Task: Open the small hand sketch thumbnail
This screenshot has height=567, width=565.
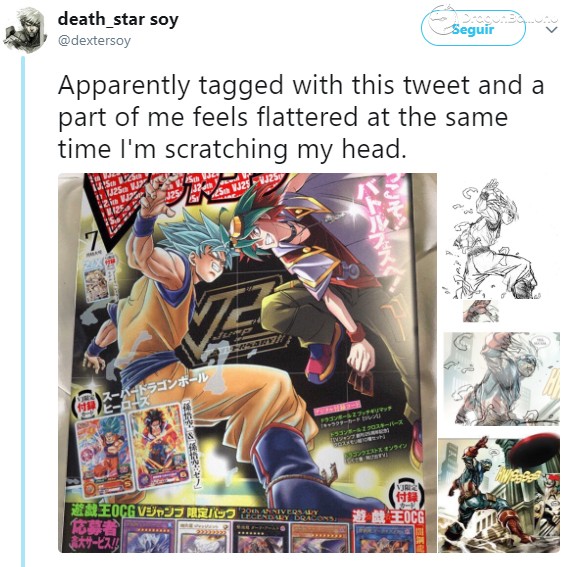Action: click(x=480, y=311)
